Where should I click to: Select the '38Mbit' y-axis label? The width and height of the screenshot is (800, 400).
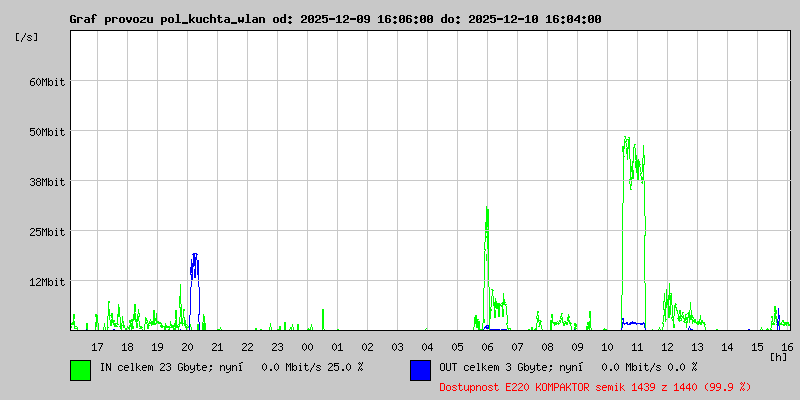47,182
